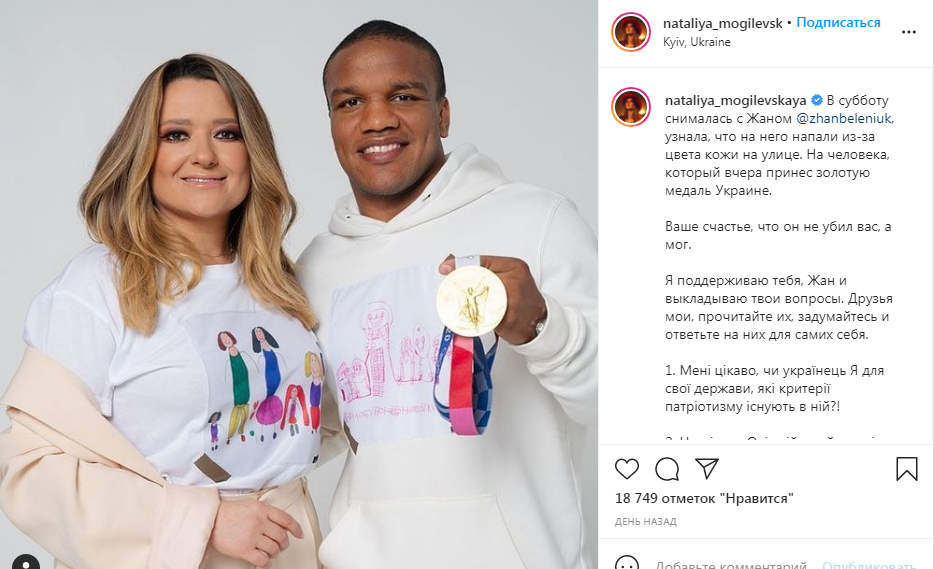Open the @zhanbeleniuk mention link
Image resolution: width=934 pixels, height=569 pixels.
tap(845, 118)
